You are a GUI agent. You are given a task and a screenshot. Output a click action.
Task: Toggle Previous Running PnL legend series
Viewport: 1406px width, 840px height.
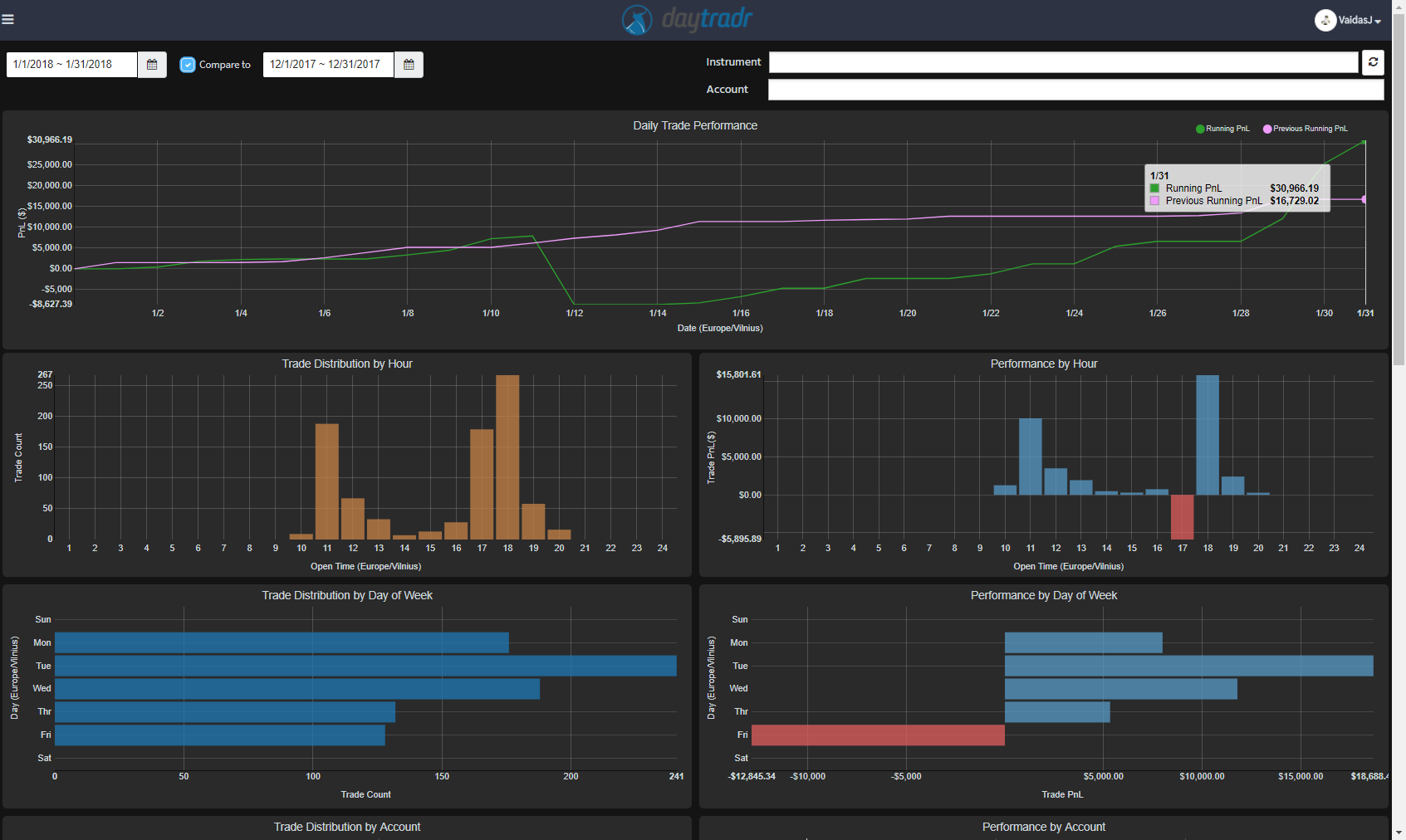pos(1305,129)
